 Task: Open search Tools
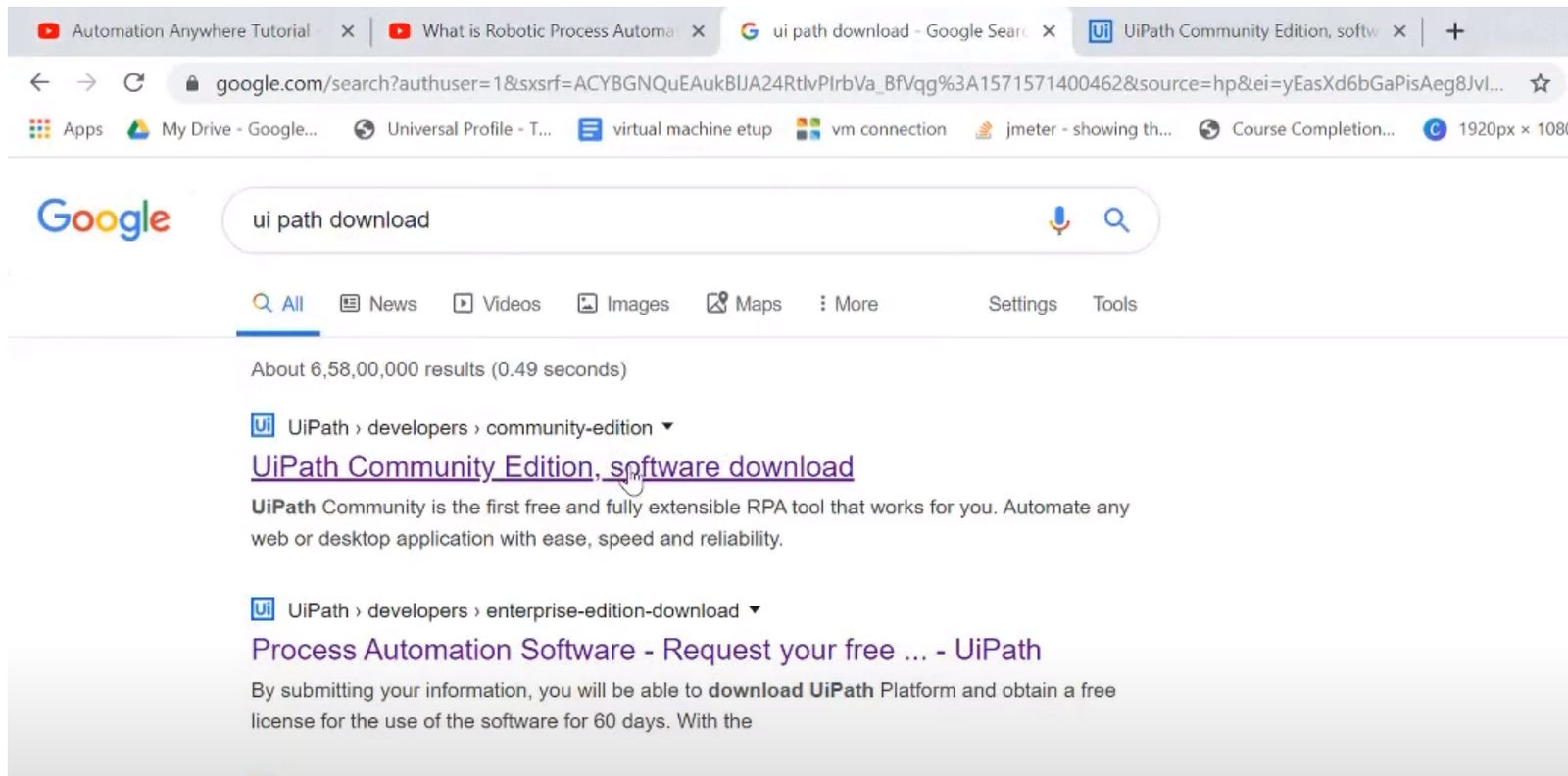pyautogui.click(x=1114, y=304)
